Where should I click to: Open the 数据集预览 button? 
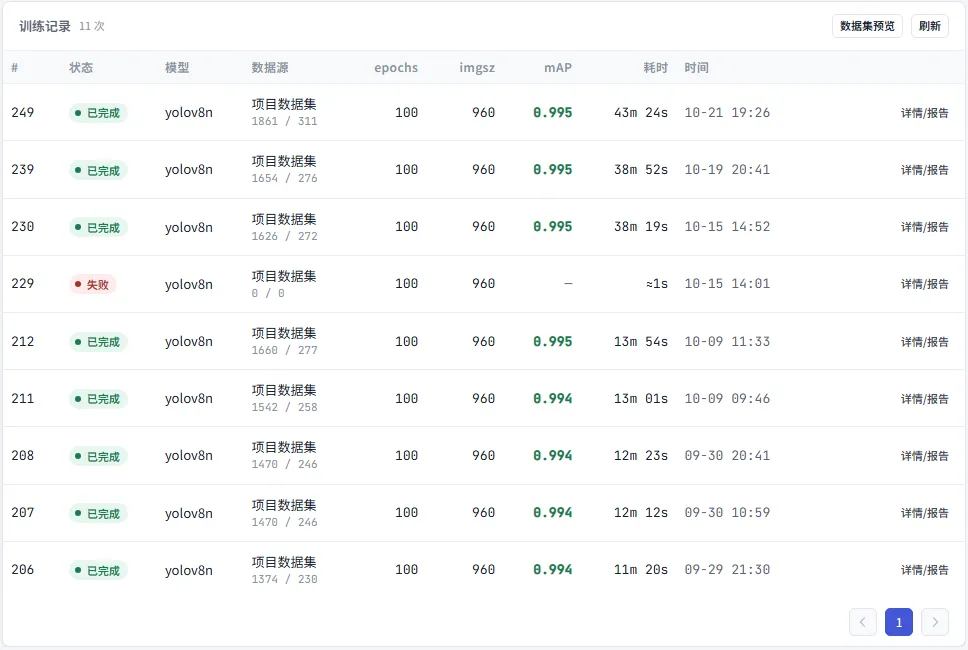pyautogui.click(x=867, y=26)
